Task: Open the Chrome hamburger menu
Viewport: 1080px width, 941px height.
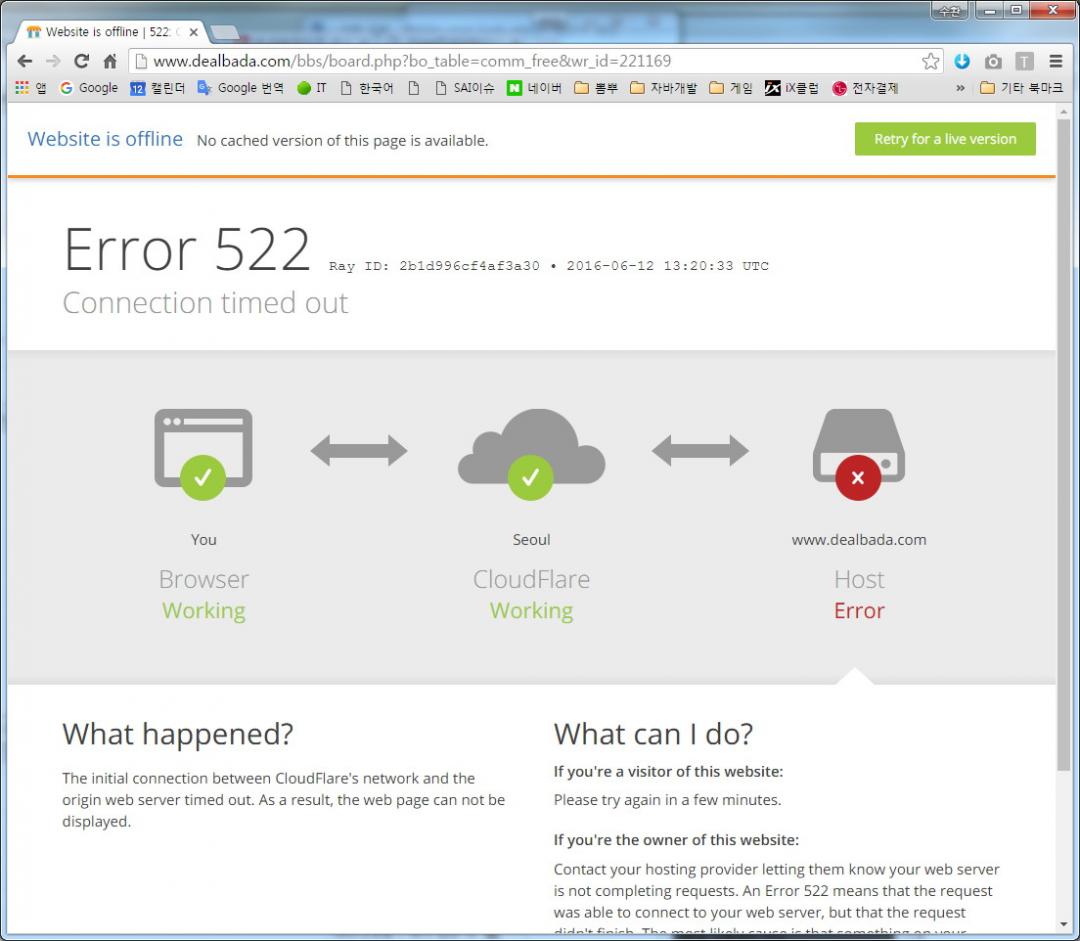Action: point(1056,61)
